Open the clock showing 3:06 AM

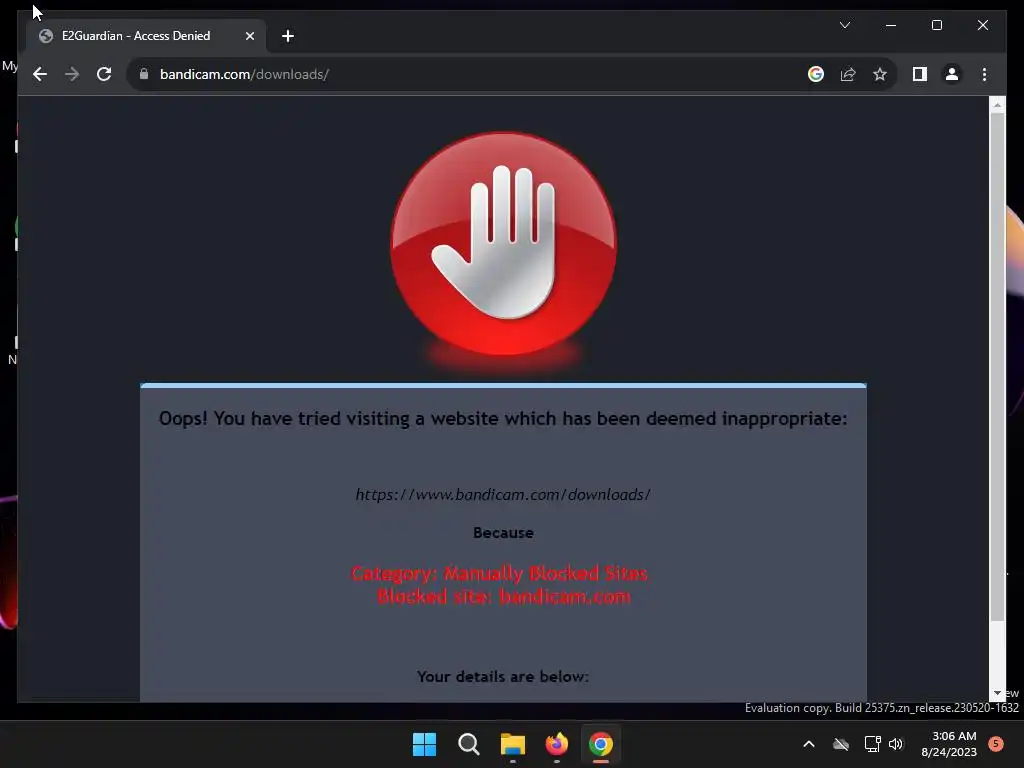pyautogui.click(x=950, y=744)
